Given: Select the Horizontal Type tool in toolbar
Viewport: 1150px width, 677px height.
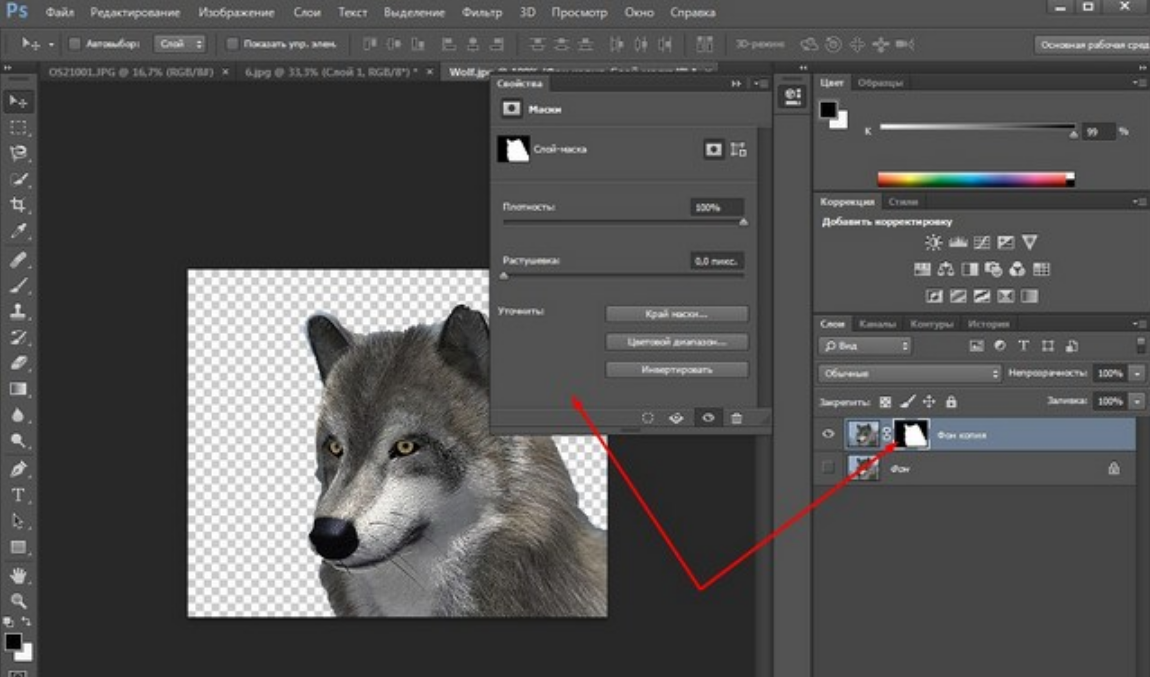Looking at the screenshot, I should point(18,494).
